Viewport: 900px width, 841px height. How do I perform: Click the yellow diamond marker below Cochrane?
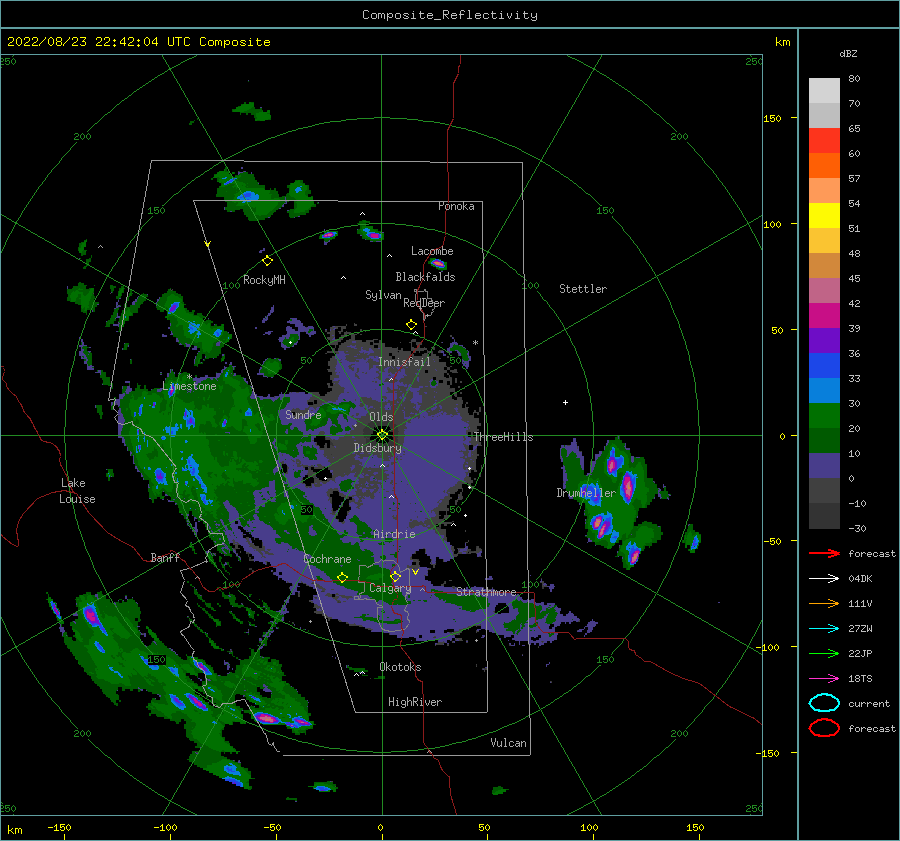point(342,578)
